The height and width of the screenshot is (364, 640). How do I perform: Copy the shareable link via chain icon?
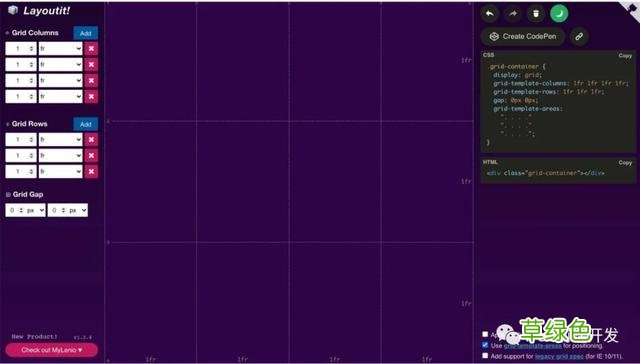[579, 36]
